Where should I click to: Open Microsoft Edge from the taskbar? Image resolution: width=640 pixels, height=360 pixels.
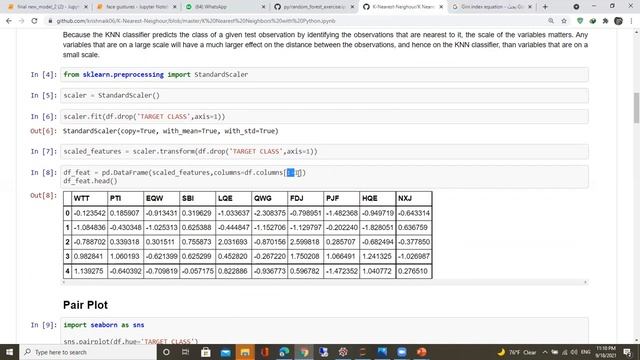pyautogui.click(x=284, y=352)
